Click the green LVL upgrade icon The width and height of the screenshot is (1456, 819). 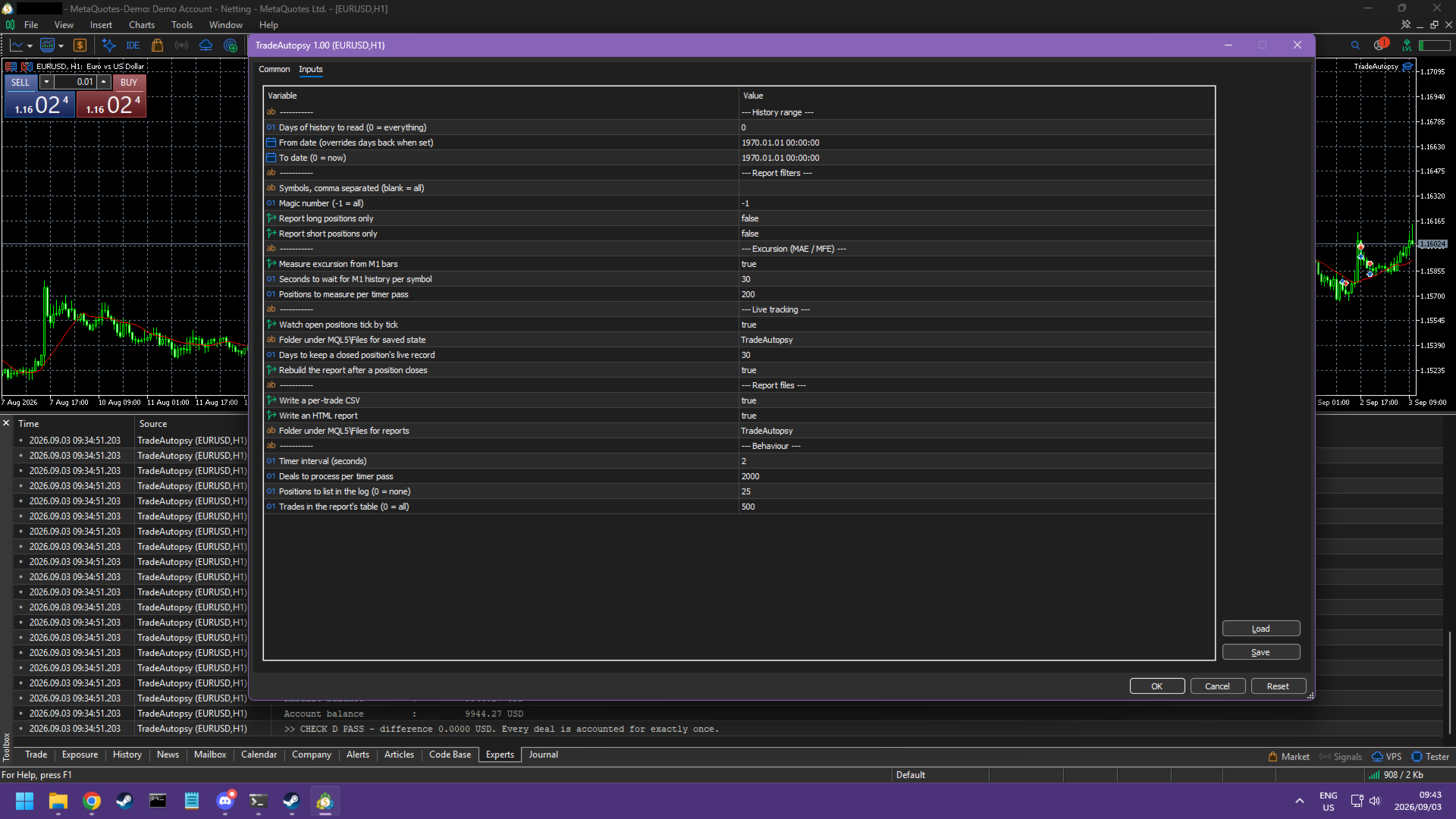point(1407,45)
